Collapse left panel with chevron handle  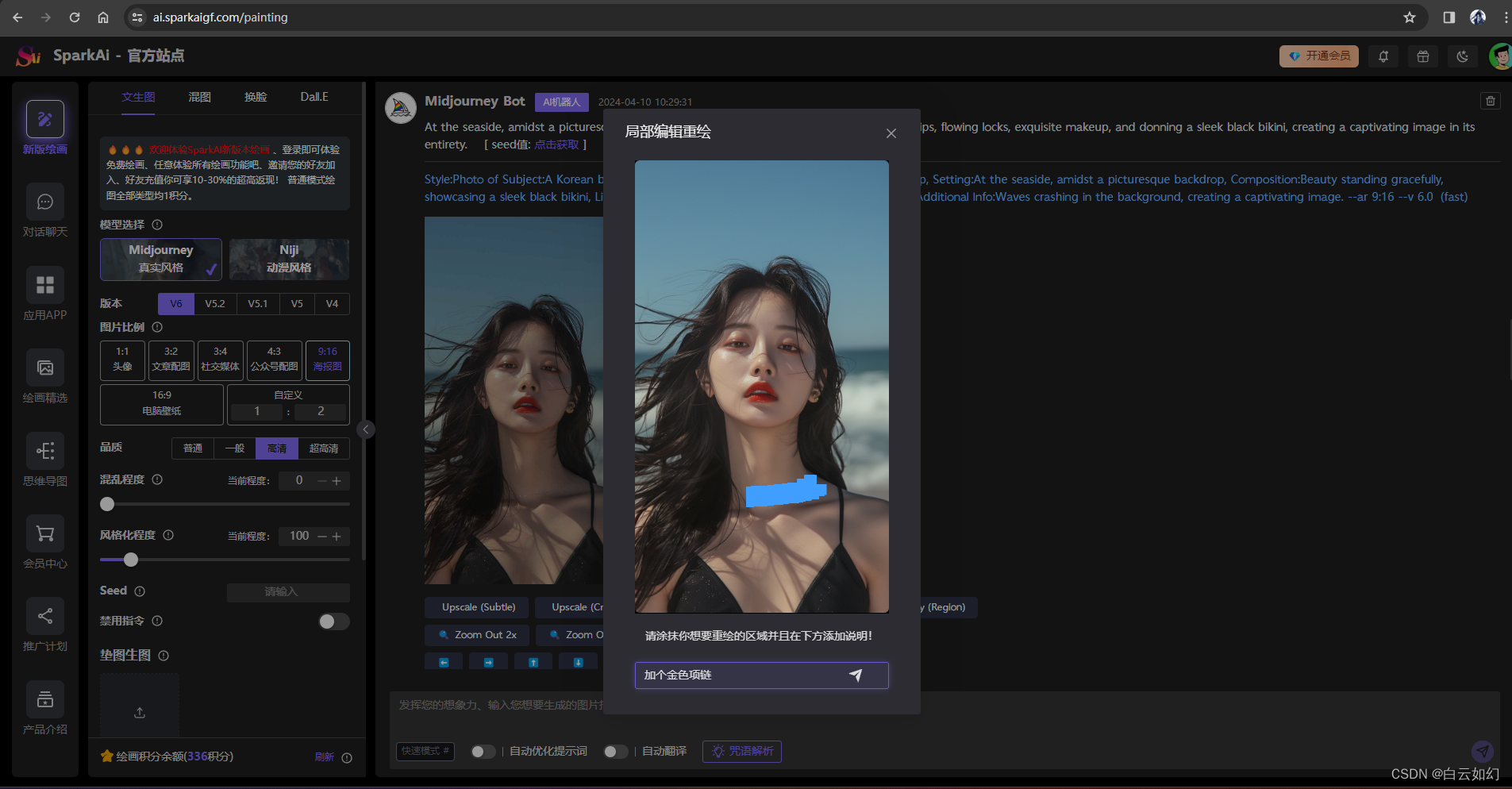(366, 429)
